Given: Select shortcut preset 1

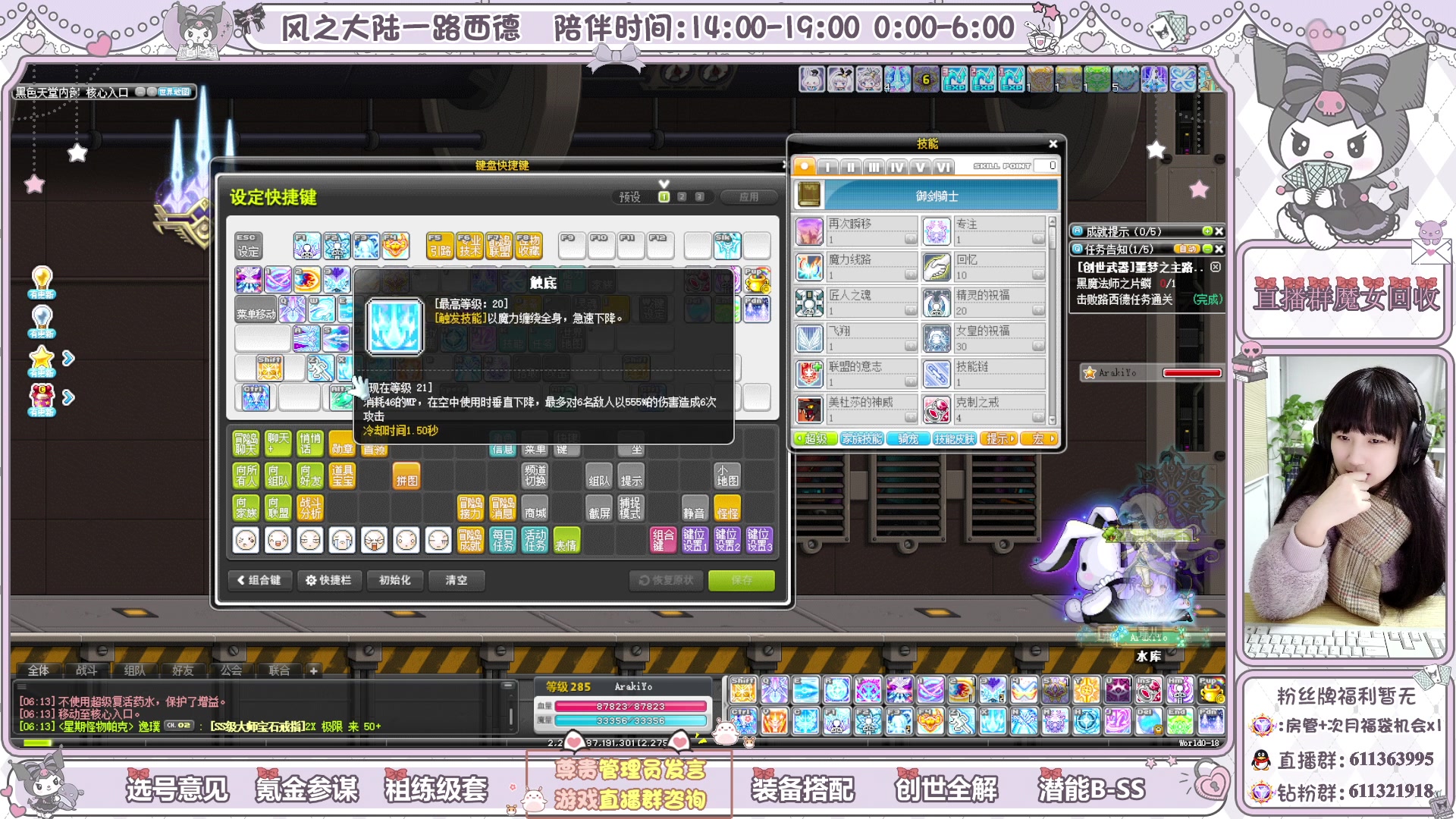Looking at the screenshot, I should click(x=664, y=197).
